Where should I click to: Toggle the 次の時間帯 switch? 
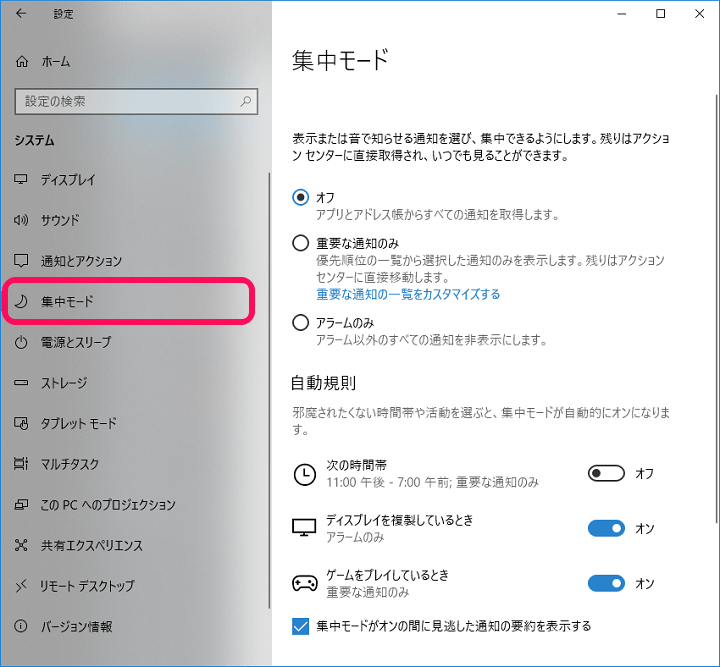(x=606, y=473)
